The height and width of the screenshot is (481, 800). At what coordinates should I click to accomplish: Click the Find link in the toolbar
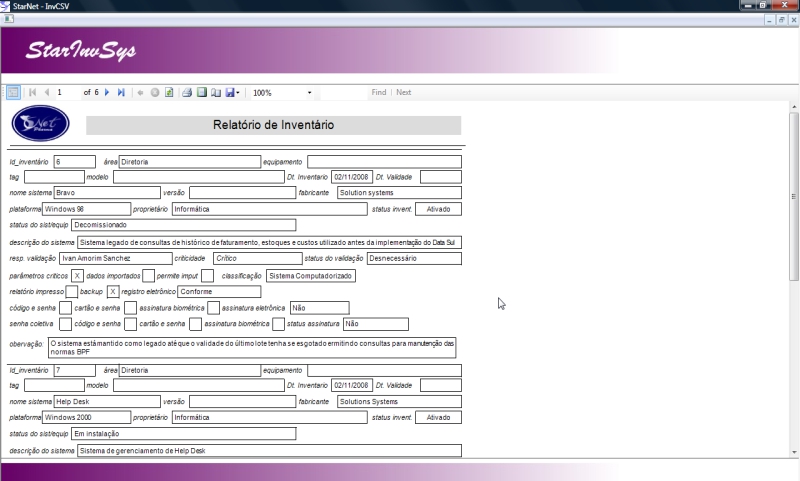tap(378, 93)
